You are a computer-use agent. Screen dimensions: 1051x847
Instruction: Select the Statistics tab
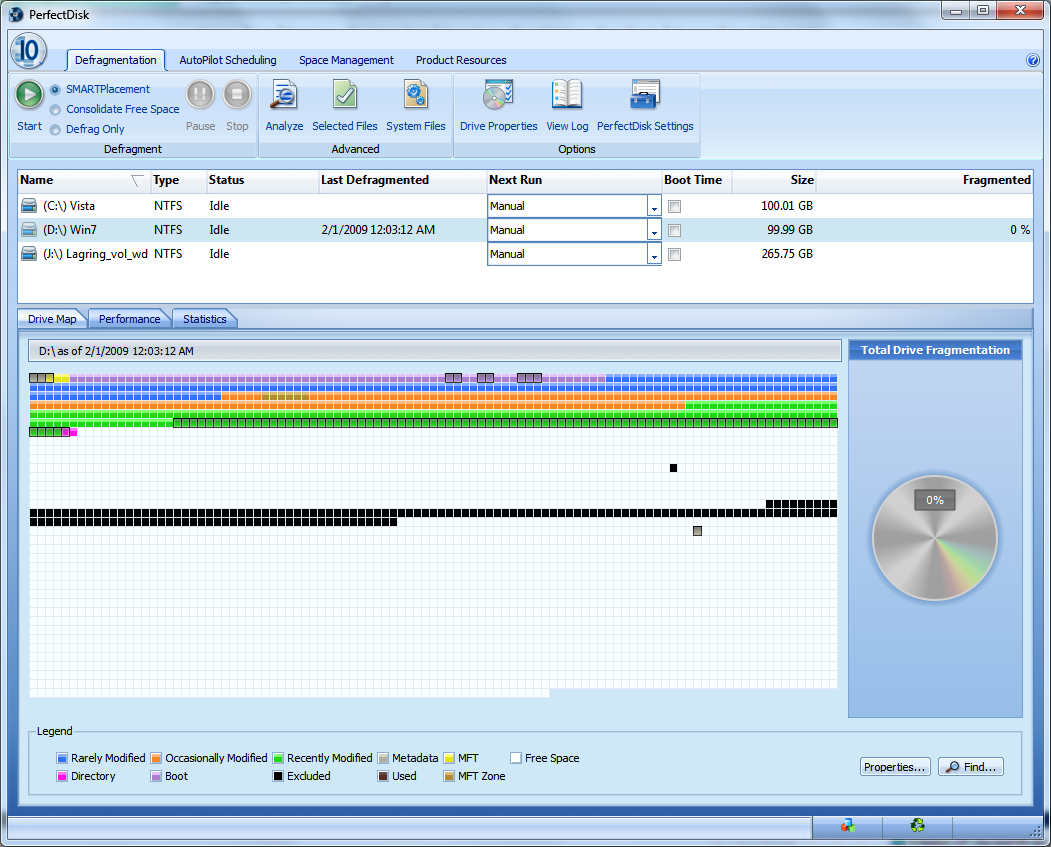coord(204,319)
